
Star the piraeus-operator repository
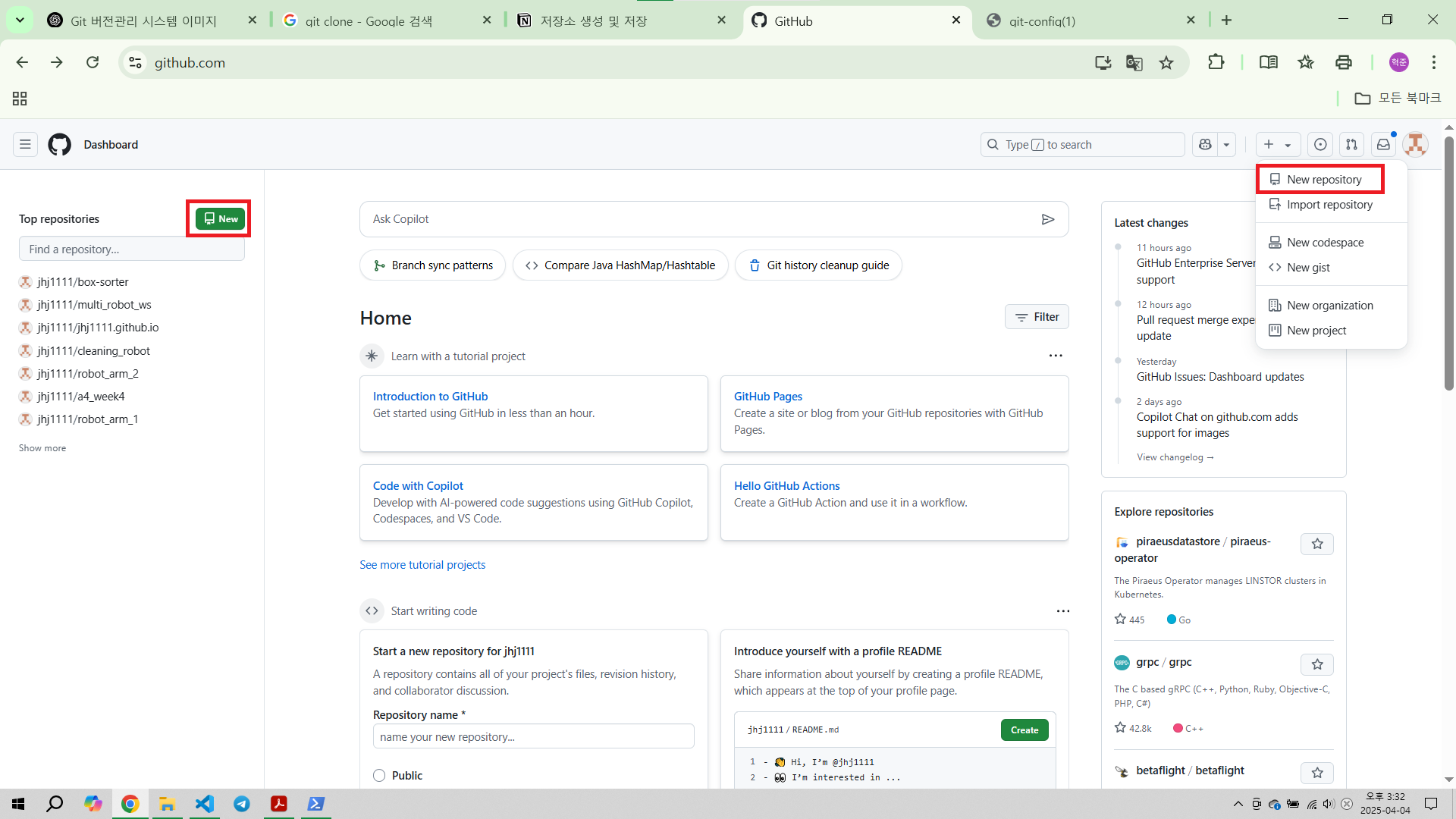coord(1317,544)
